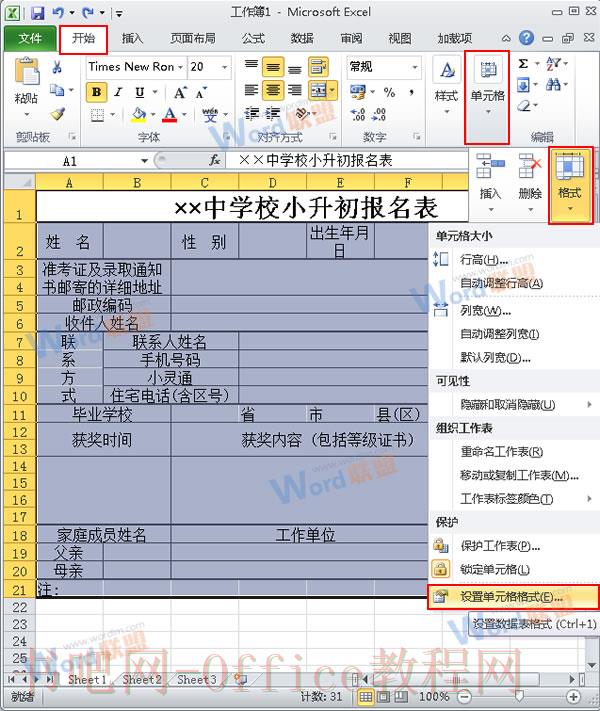The width and height of the screenshot is (600, 711).
Task: Click the zoom slider handle
Action: 520,696
